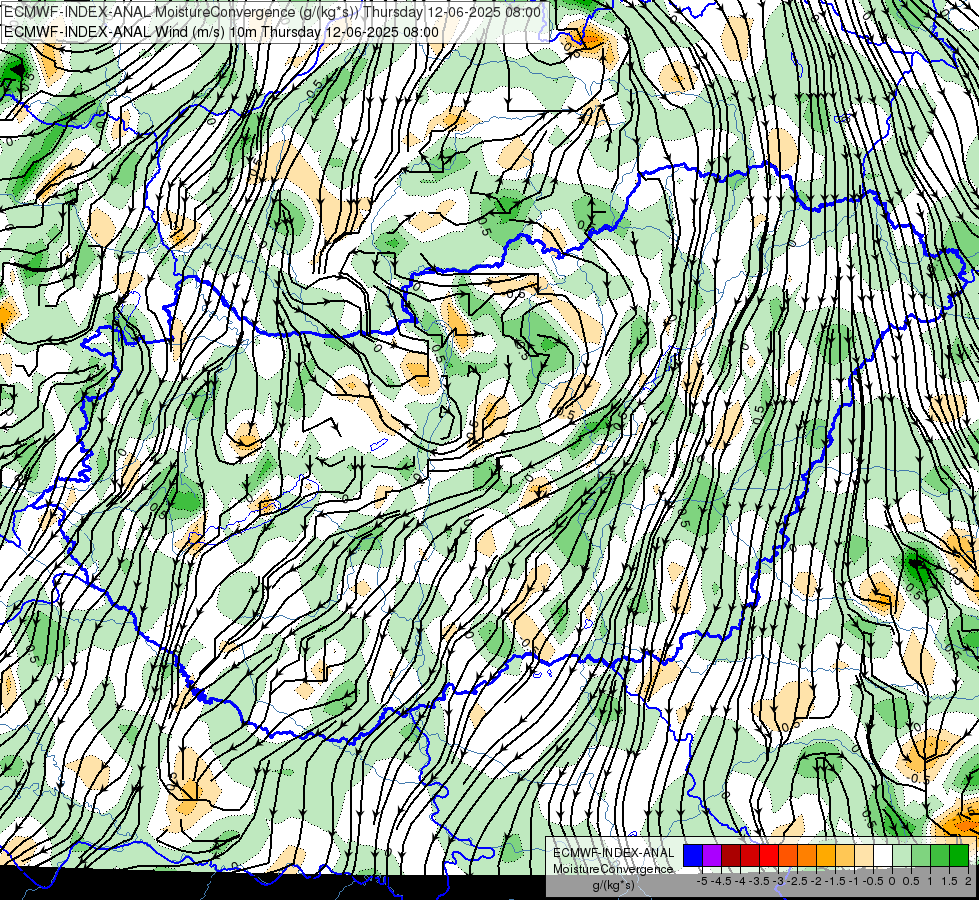Viewport: 979px width, 900px height.
Task: Click the legend scale tick label -4.5
Action: click(x=721, y=881)
